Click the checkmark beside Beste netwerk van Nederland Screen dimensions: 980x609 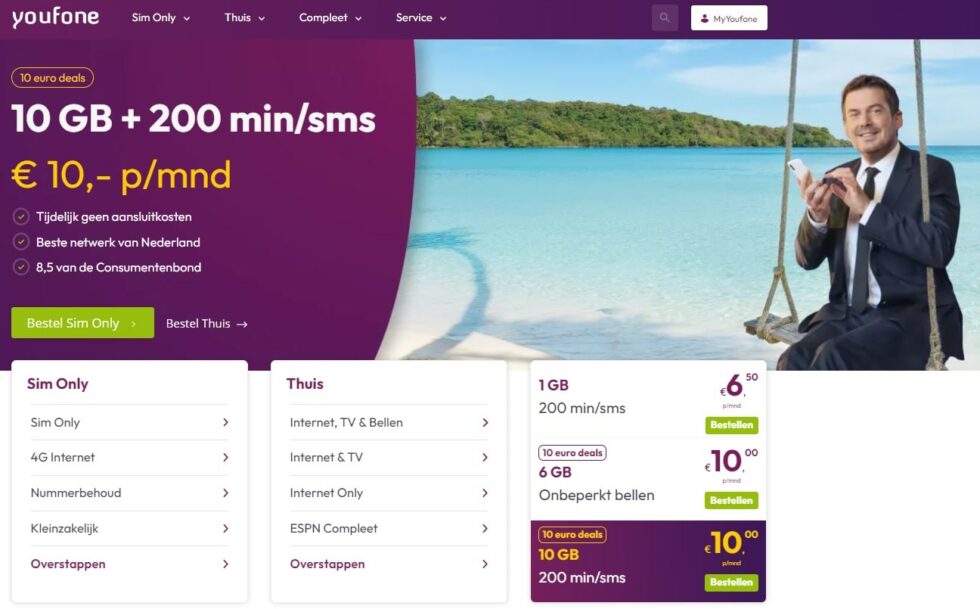pyautogui.click(x=21, y=242)
